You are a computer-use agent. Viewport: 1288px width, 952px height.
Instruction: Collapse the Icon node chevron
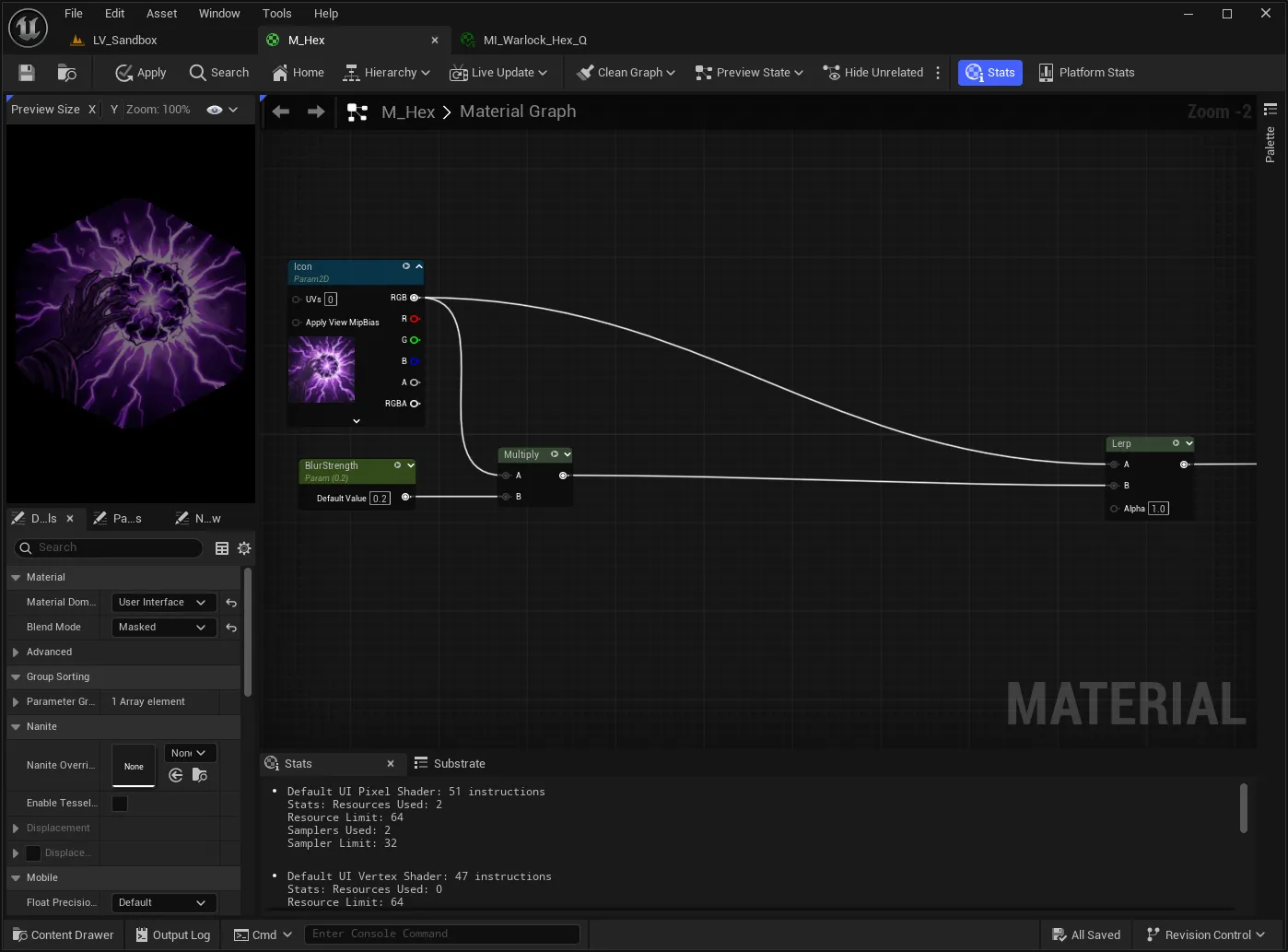tap(419, 266)
